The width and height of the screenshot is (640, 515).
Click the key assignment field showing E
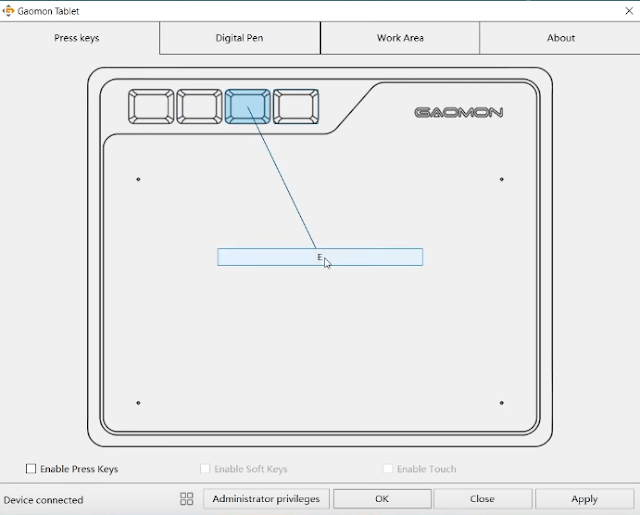(320, 257)
